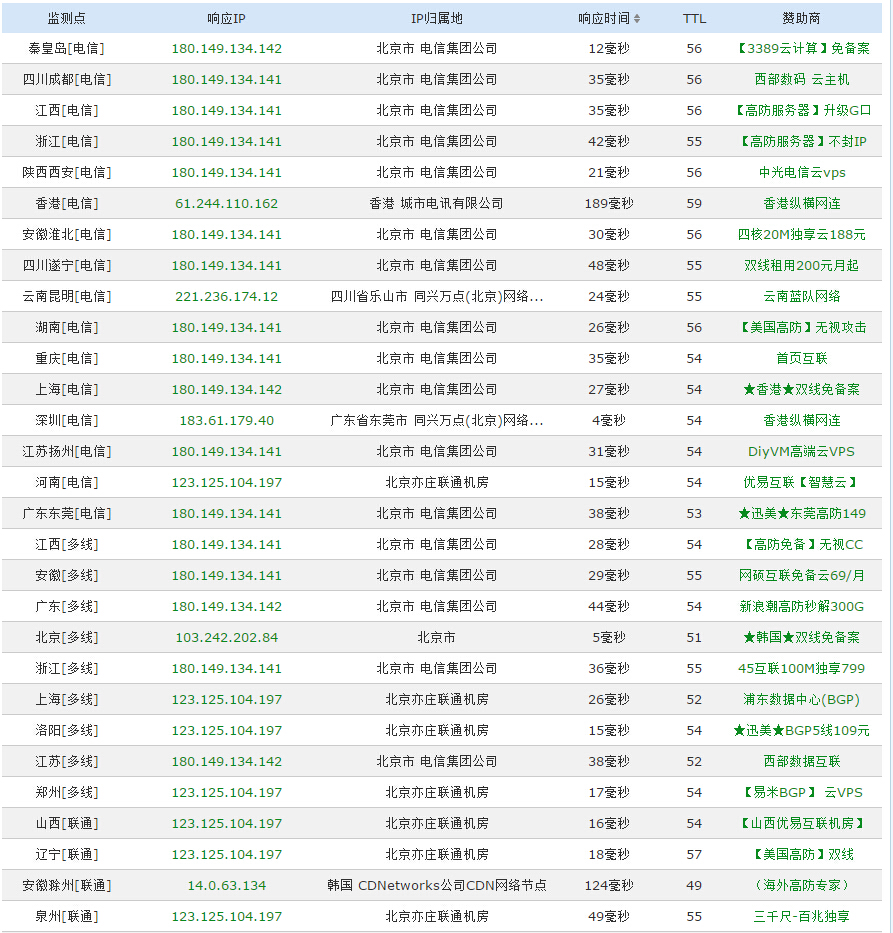Open 香港纵横网连 link in 深圳[电信] row

tap(801, 420)
